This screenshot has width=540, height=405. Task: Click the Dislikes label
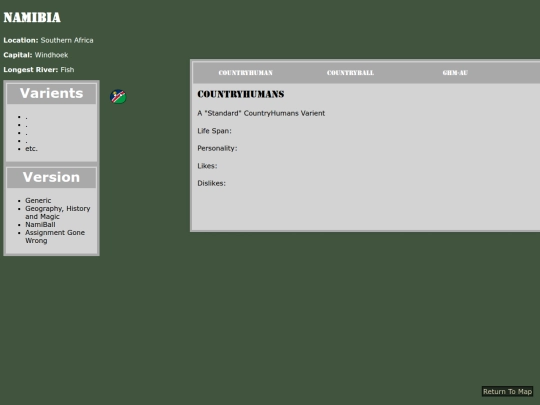[x=211, y=184]
